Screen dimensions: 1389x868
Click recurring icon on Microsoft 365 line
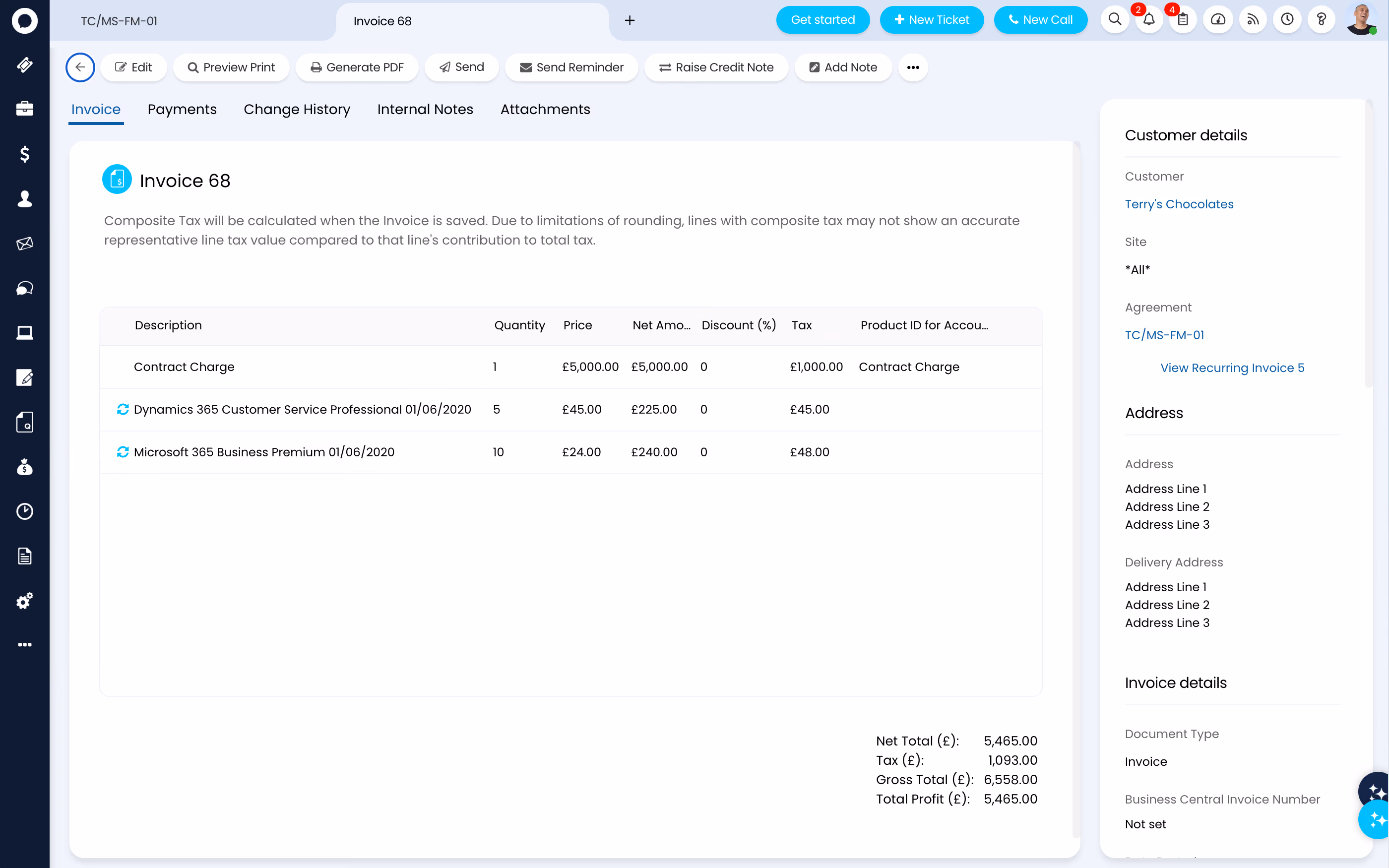pos(123,452)
